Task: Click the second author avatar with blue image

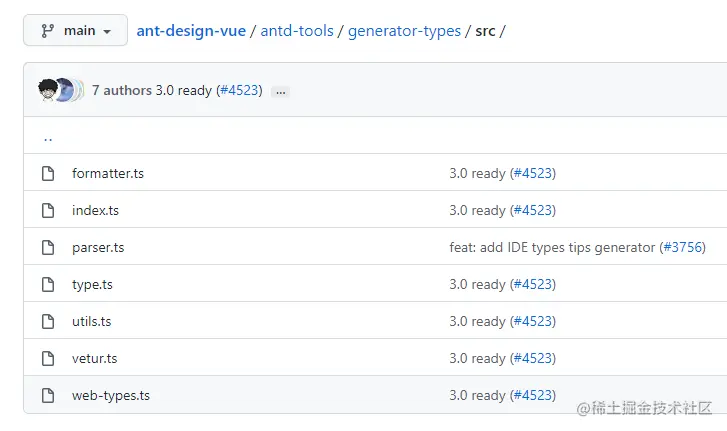Action: coord(66,90)
